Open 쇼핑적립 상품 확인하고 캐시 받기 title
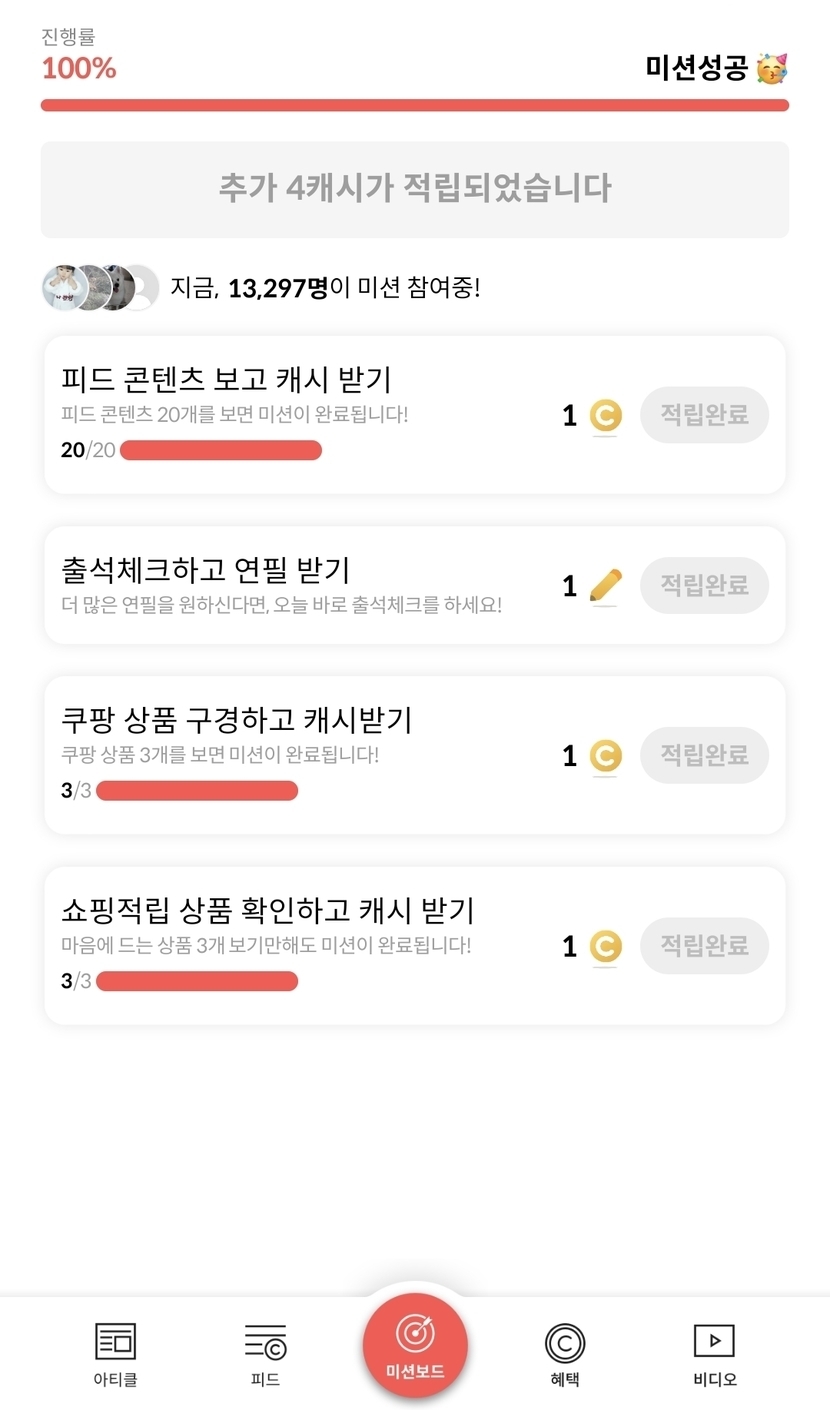The image size is (830, 1410). (x=268, y=910)
